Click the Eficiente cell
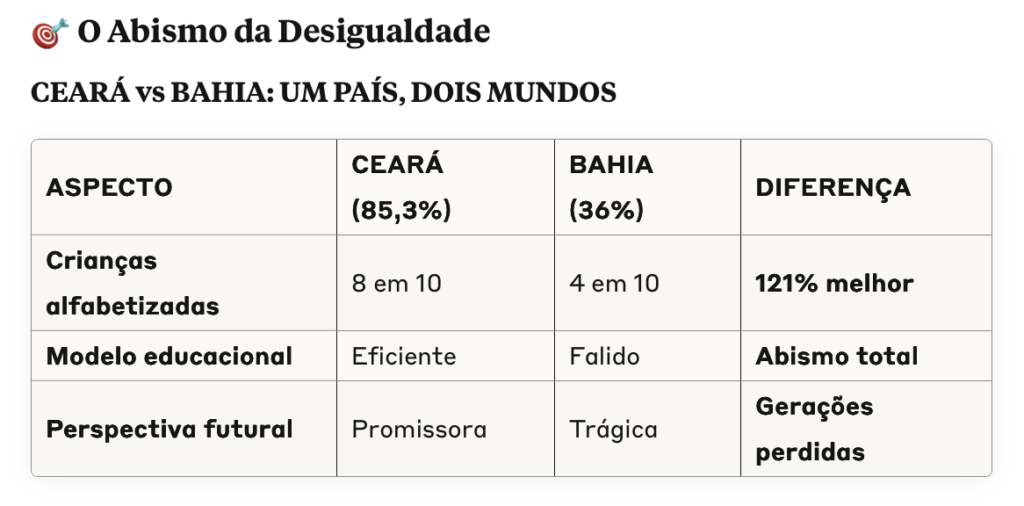 404,356
